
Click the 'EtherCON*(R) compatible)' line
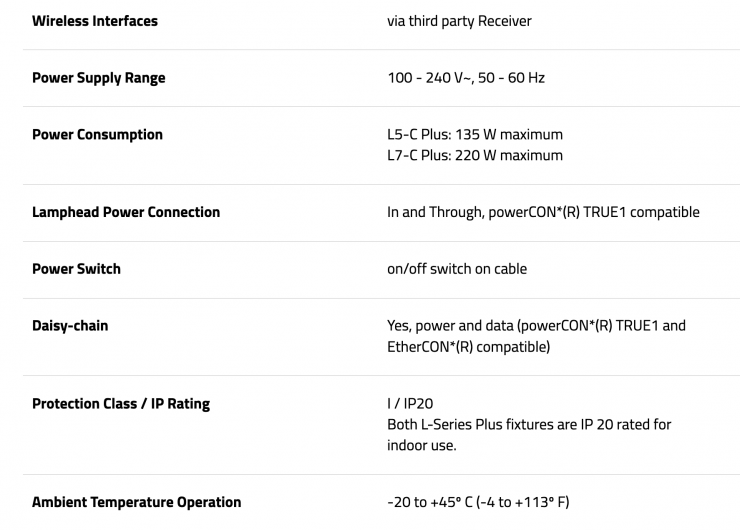click(468, 346)
